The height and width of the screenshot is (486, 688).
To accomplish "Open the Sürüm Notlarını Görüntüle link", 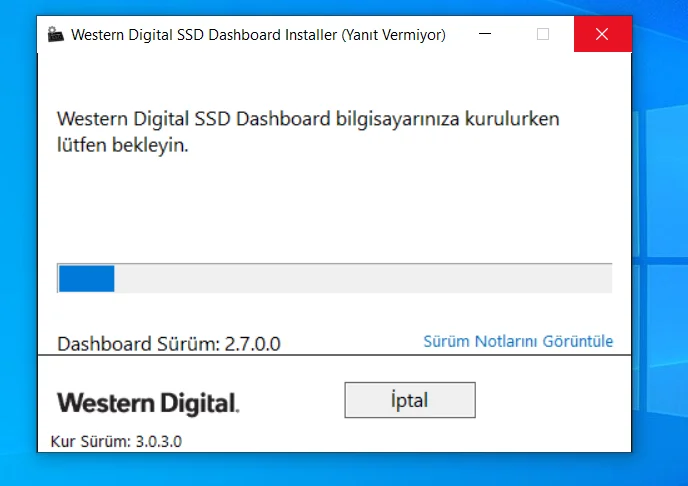I will tap(518, 341).
